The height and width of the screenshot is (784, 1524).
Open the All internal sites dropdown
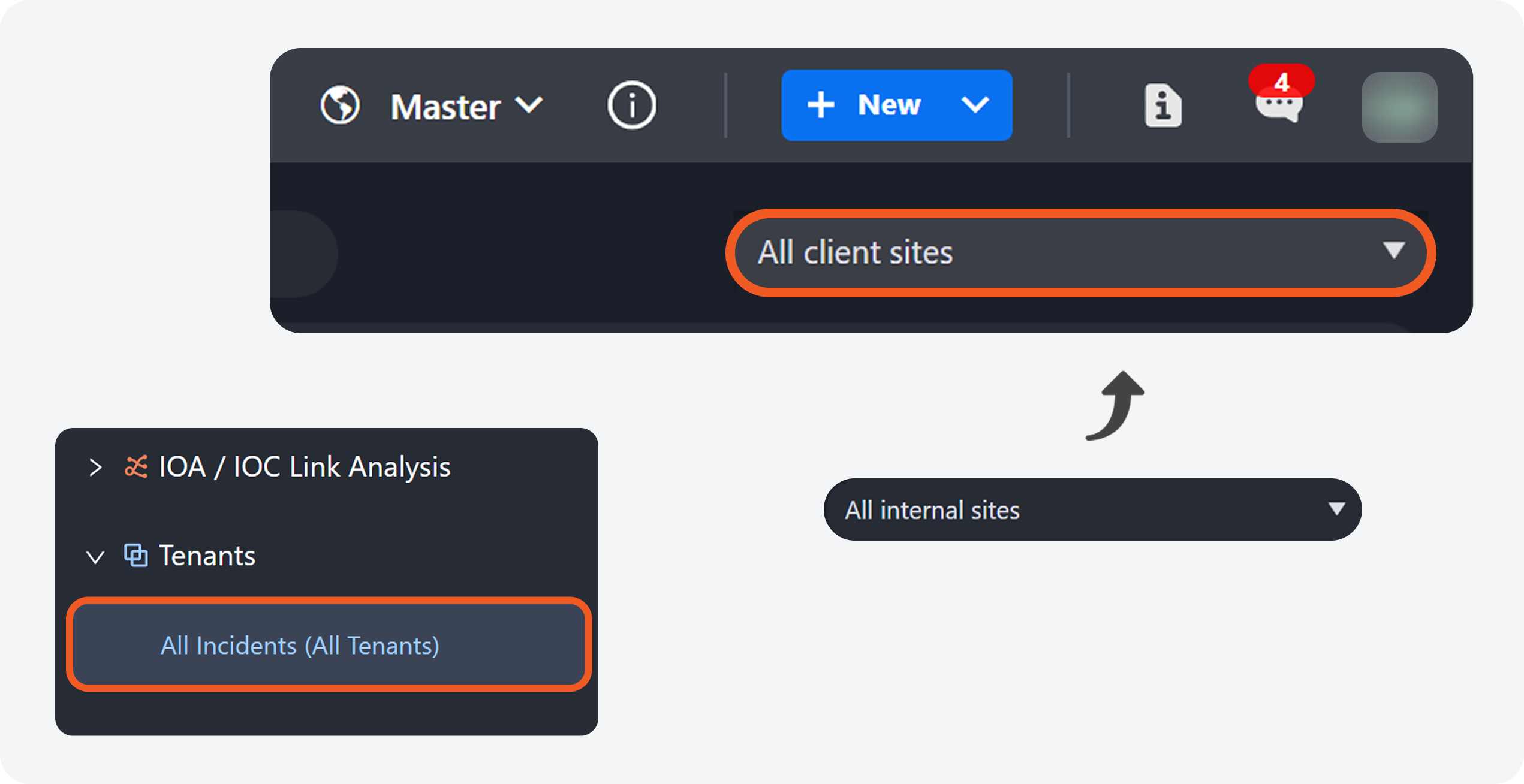click(1091, 510)
